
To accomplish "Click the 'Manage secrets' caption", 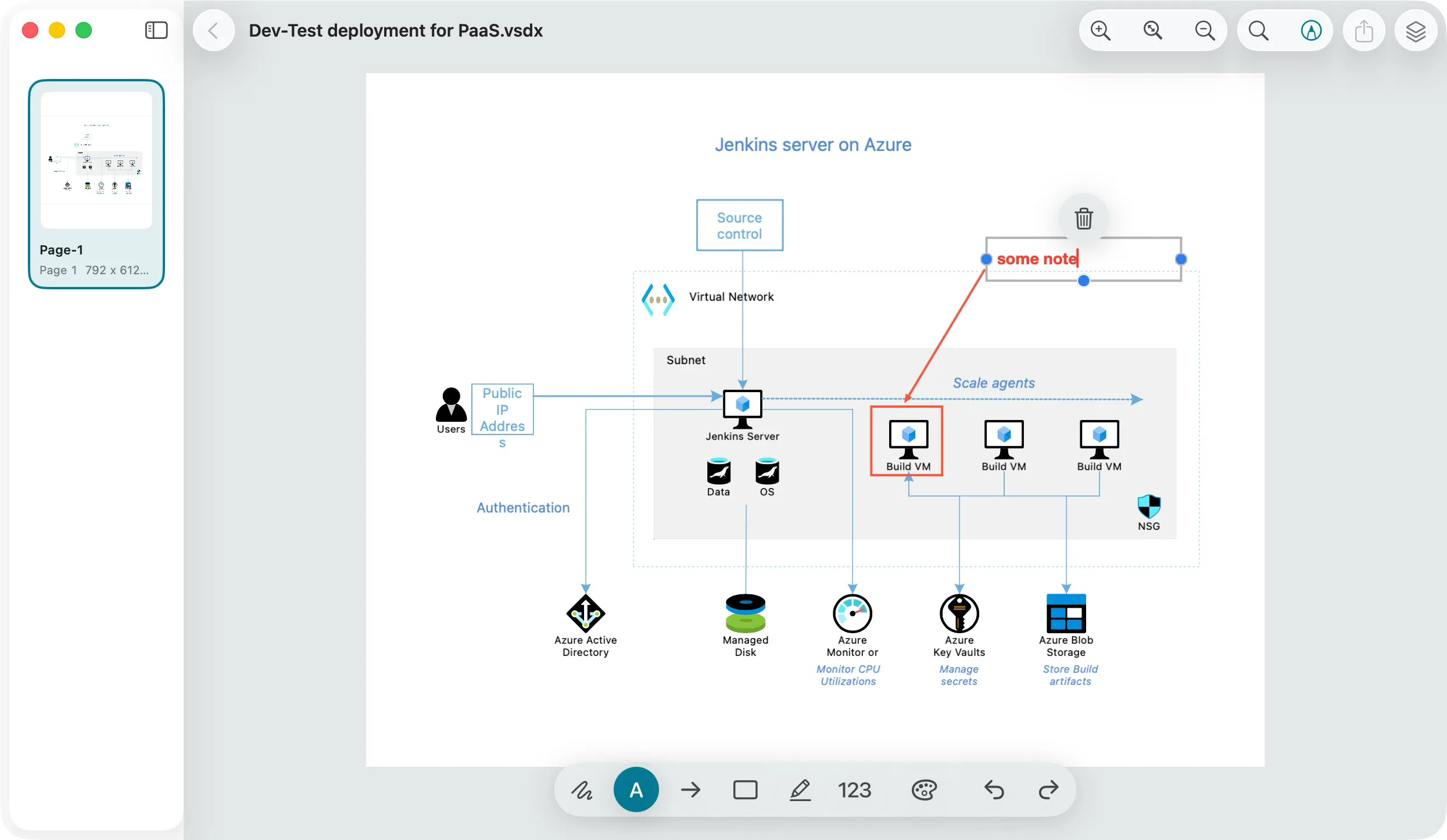I will tap(959, 675).
